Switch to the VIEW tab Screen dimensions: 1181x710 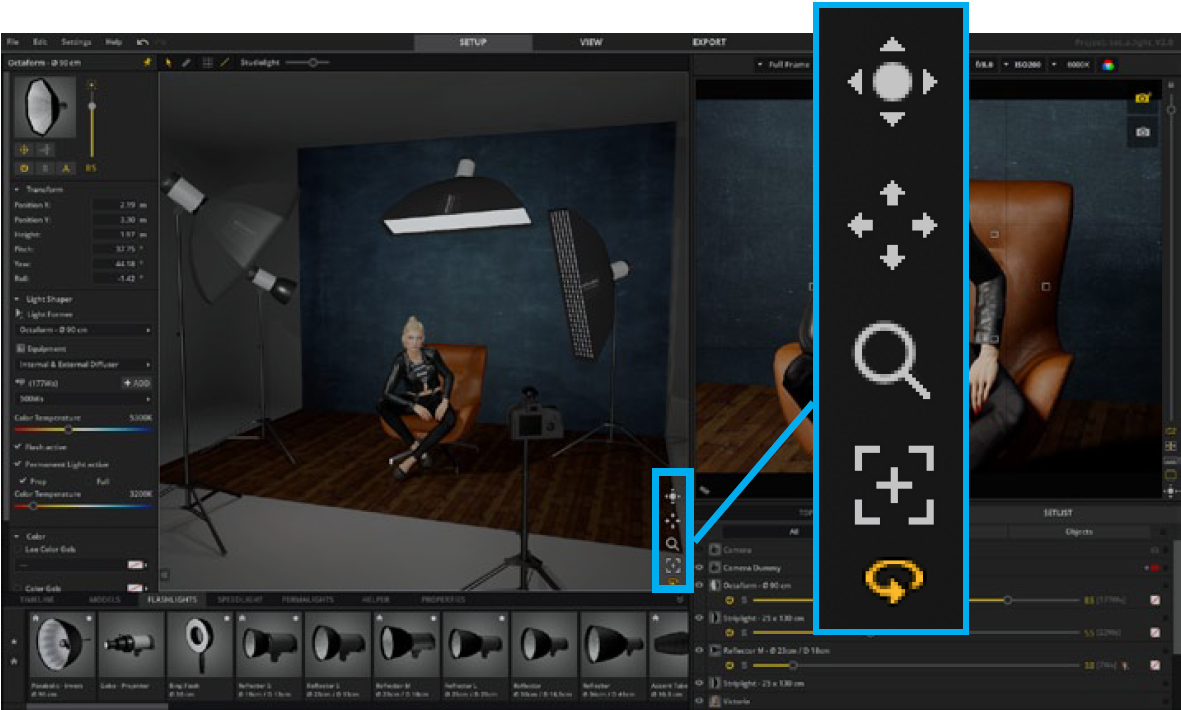[591, 42]
